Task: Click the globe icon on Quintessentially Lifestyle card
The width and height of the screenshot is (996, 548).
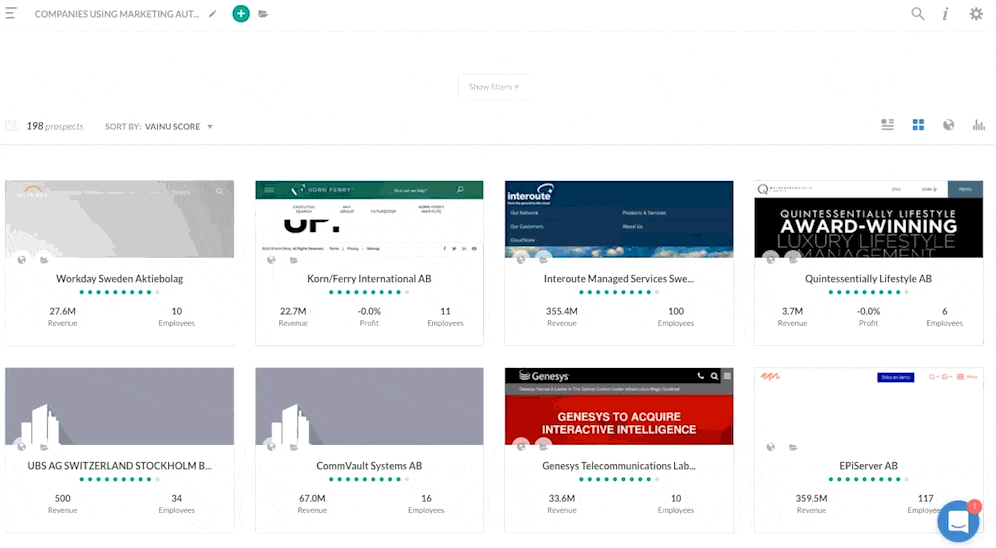Action: coord(770,258)
